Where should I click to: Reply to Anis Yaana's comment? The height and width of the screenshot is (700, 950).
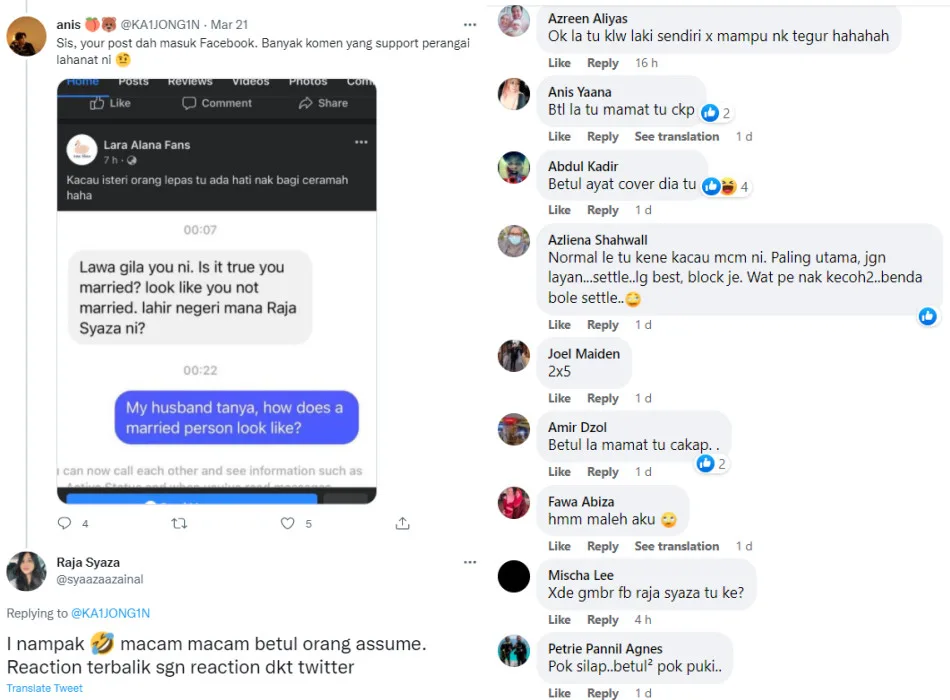click(x=602, y=136)
